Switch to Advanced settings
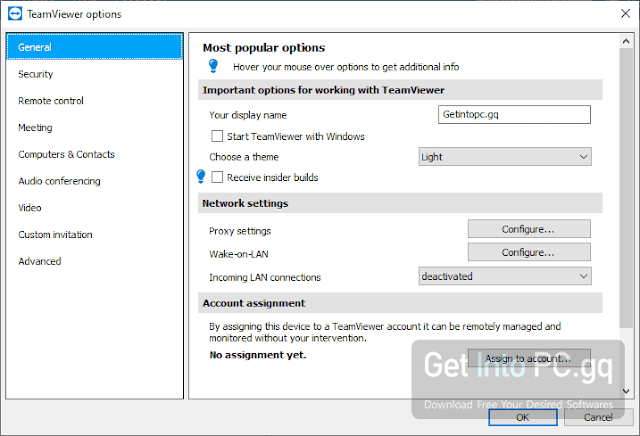640x436 pixels. coord(95,261)
